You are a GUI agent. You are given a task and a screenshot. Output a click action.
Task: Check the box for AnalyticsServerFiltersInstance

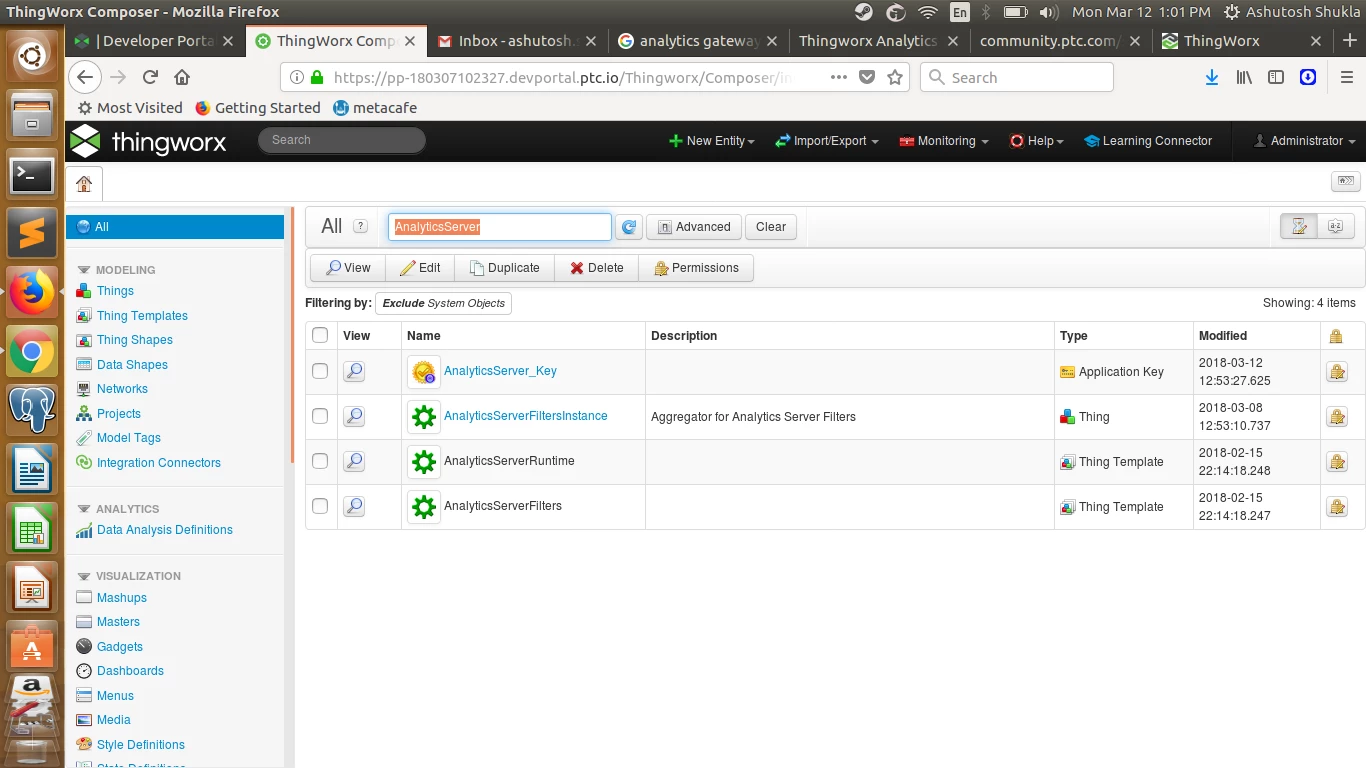[x=320, y=416]
